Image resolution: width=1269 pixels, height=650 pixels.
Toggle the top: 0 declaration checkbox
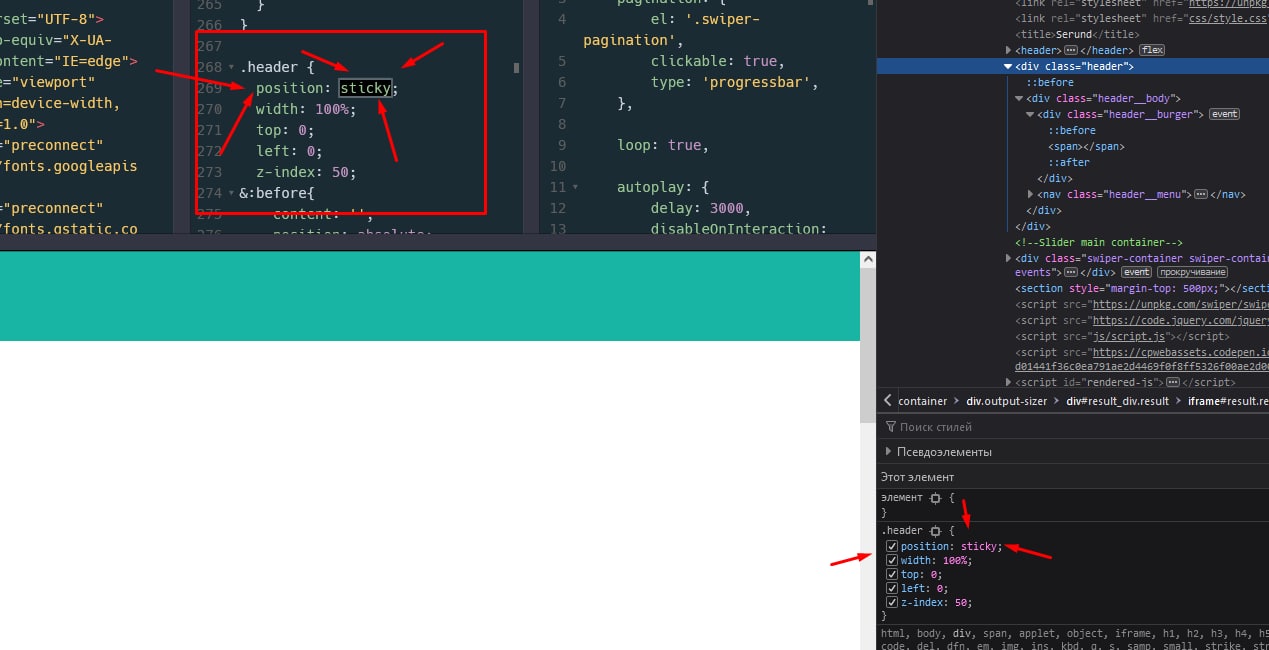[x=892, y=574]
